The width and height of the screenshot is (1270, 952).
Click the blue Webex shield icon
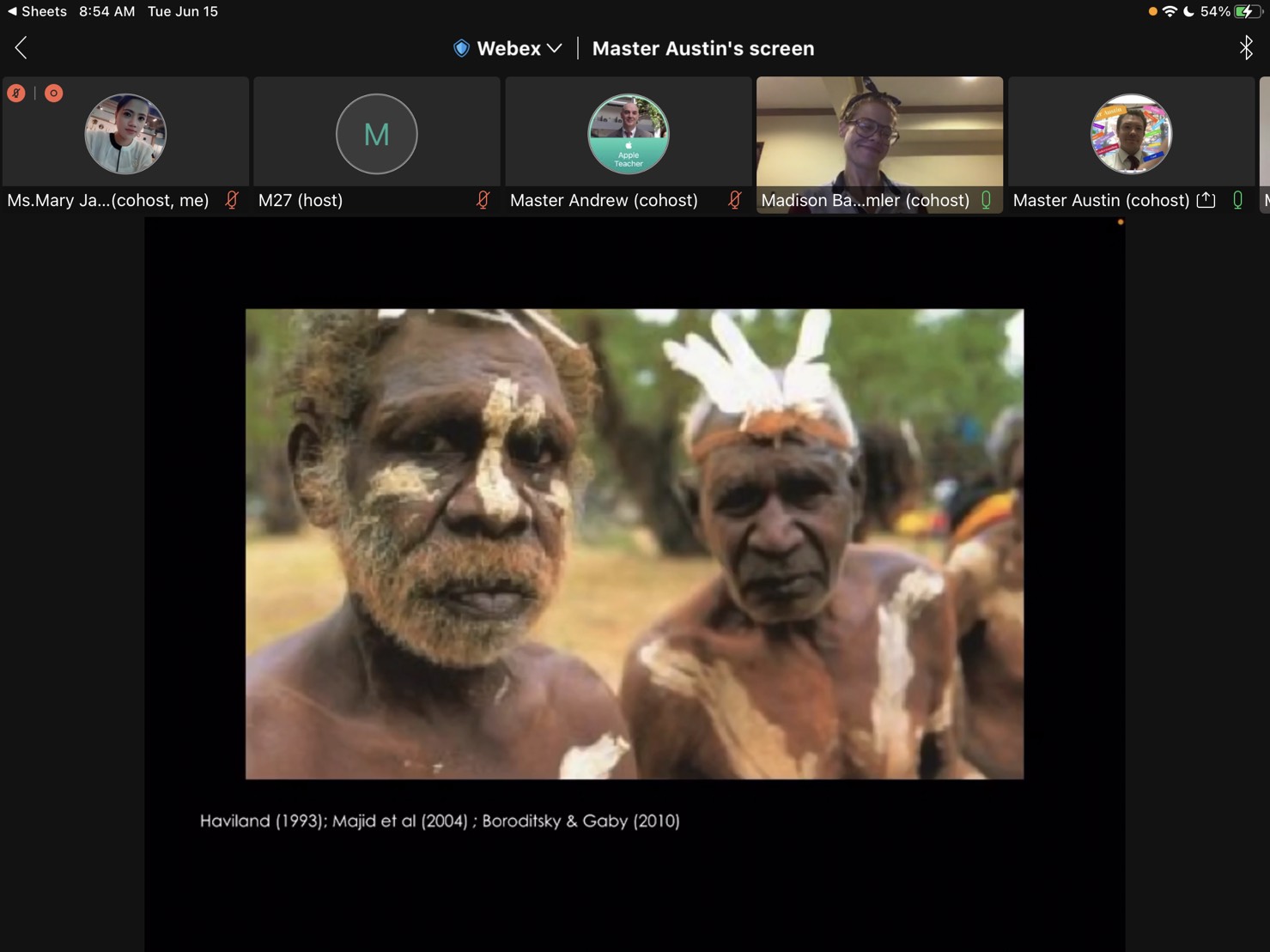tap(461, 48)
